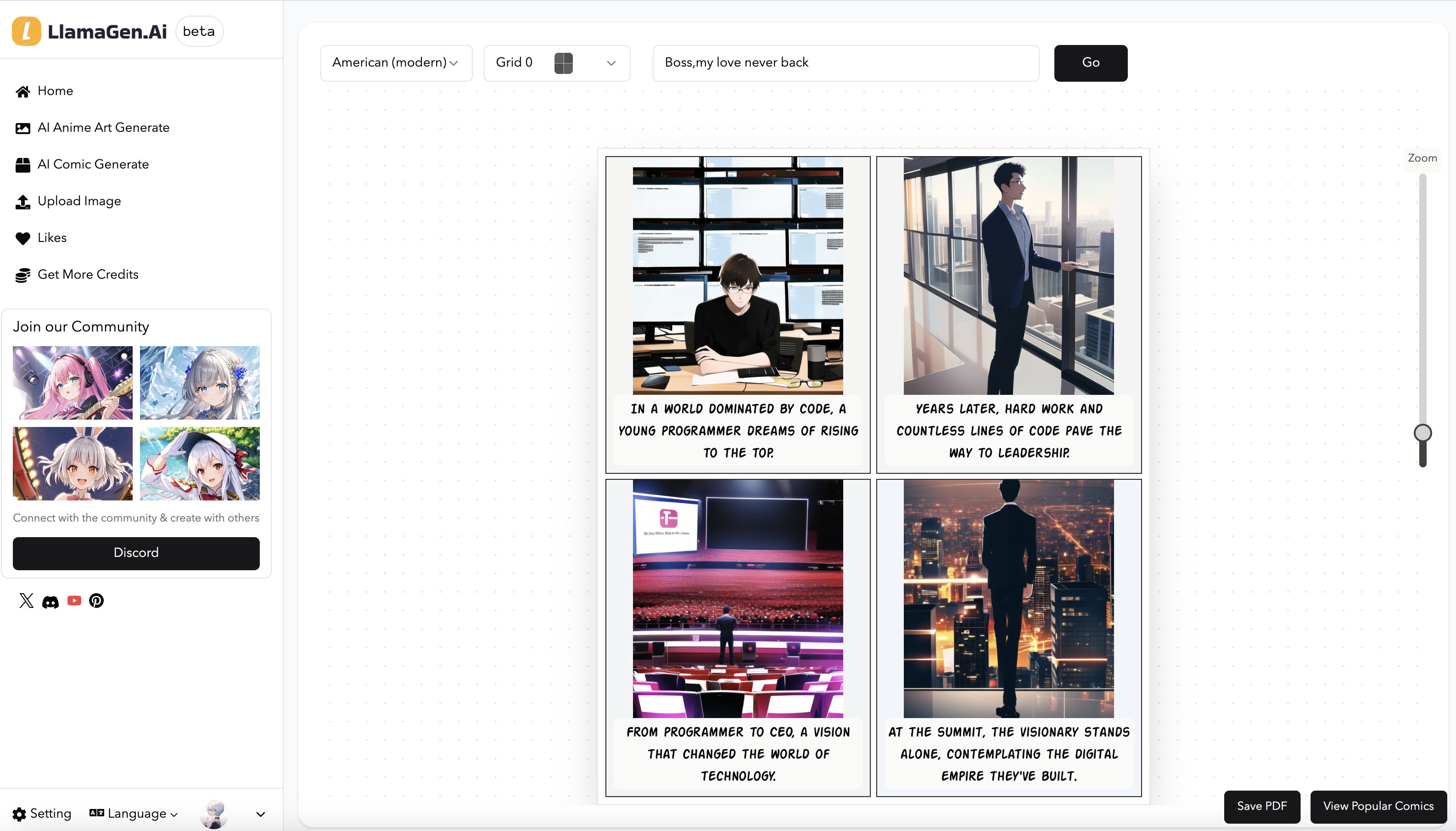
Task: Select the YouTube icon link
Action: click(x=74, y=600)
